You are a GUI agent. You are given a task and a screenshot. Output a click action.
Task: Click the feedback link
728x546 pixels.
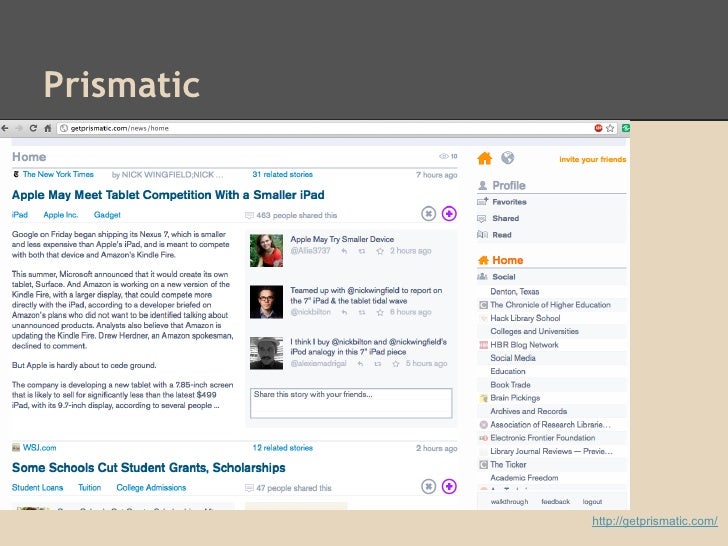(555, 502)
